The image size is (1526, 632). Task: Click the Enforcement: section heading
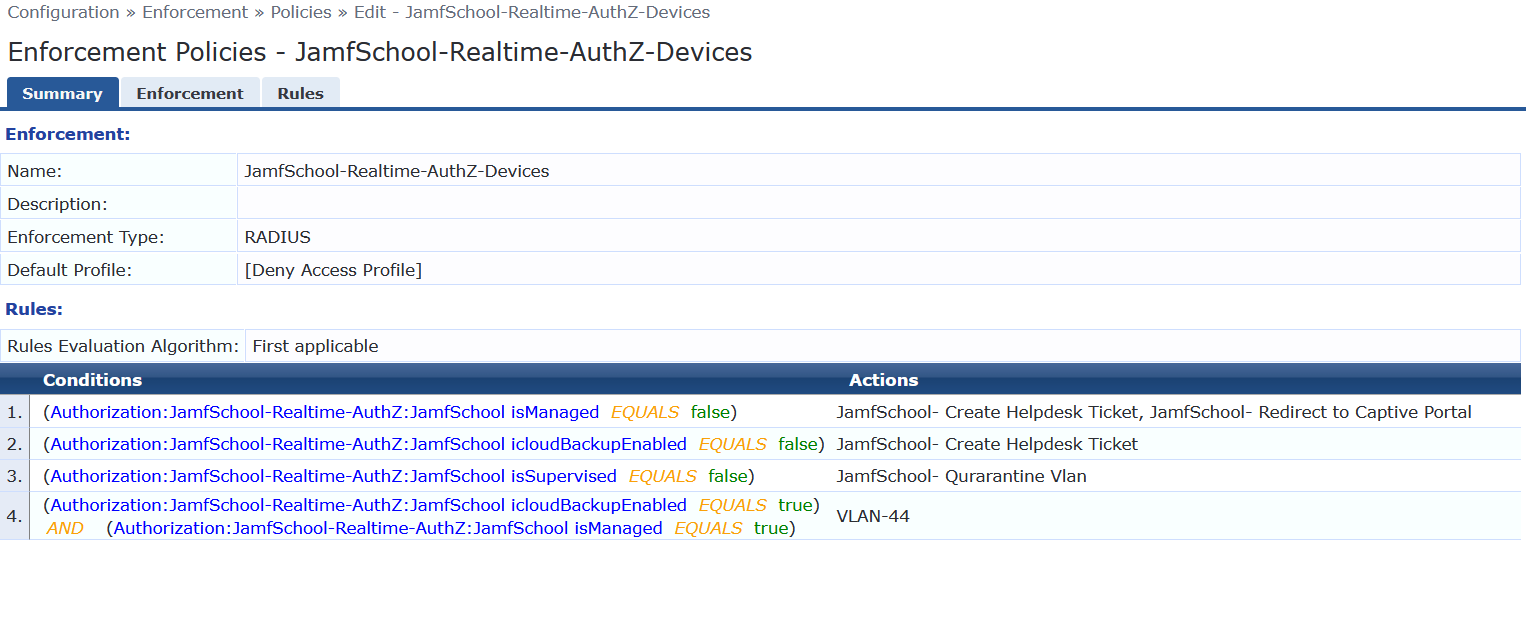(x=68, y=134)
